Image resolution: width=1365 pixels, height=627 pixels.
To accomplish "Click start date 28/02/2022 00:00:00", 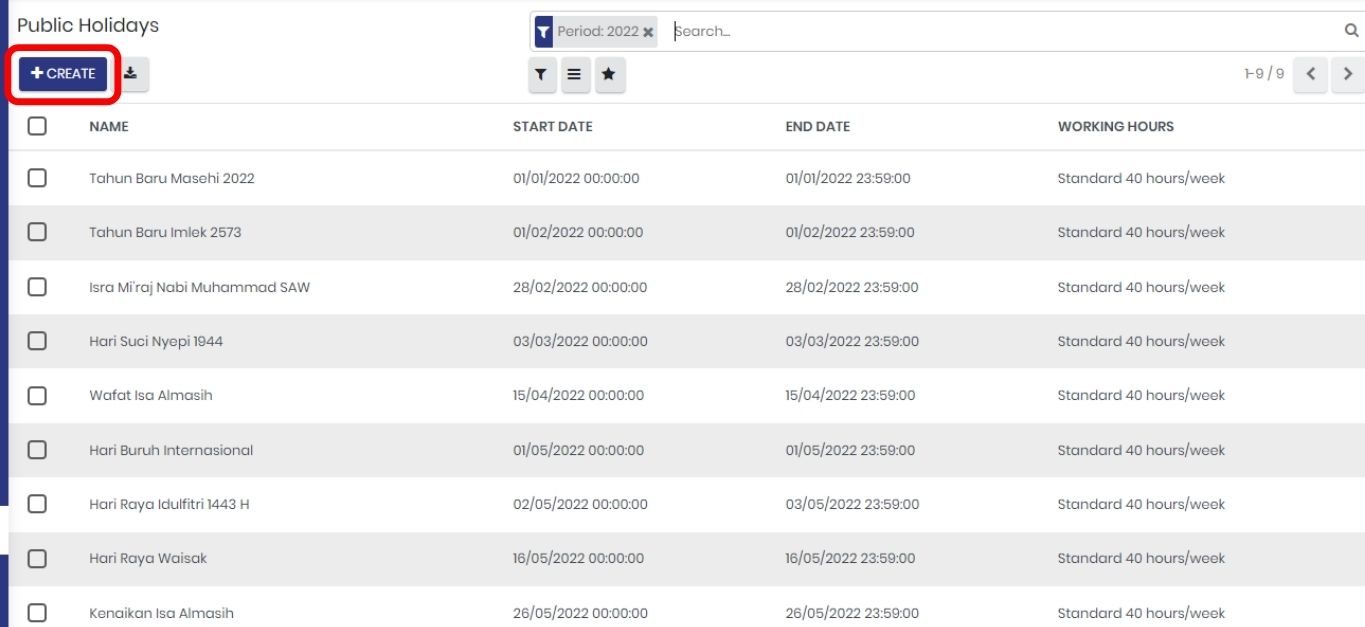I will pyautogui.click(x=580, y=288).
